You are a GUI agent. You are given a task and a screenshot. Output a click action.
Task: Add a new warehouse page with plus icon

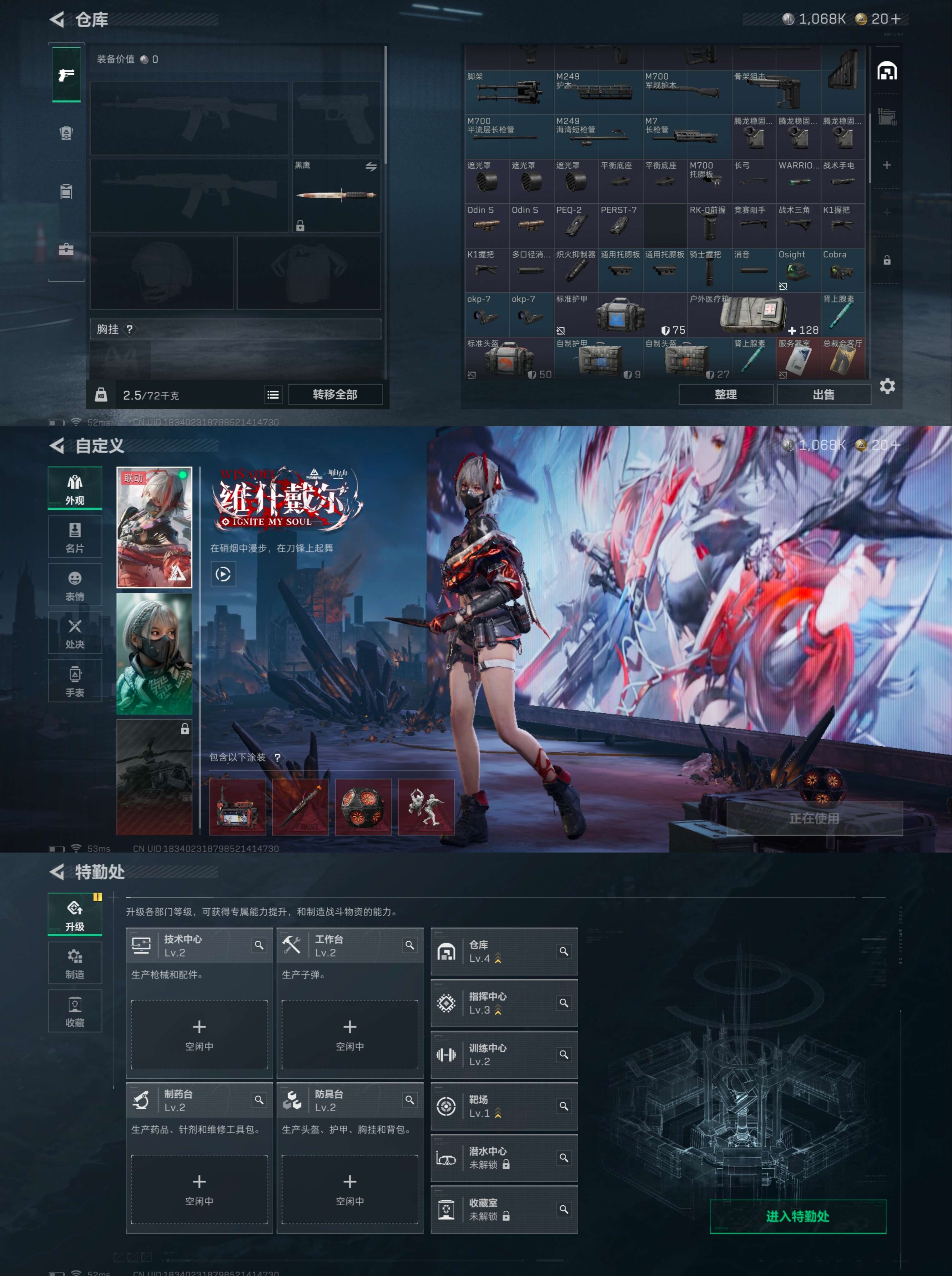(886, 165)
